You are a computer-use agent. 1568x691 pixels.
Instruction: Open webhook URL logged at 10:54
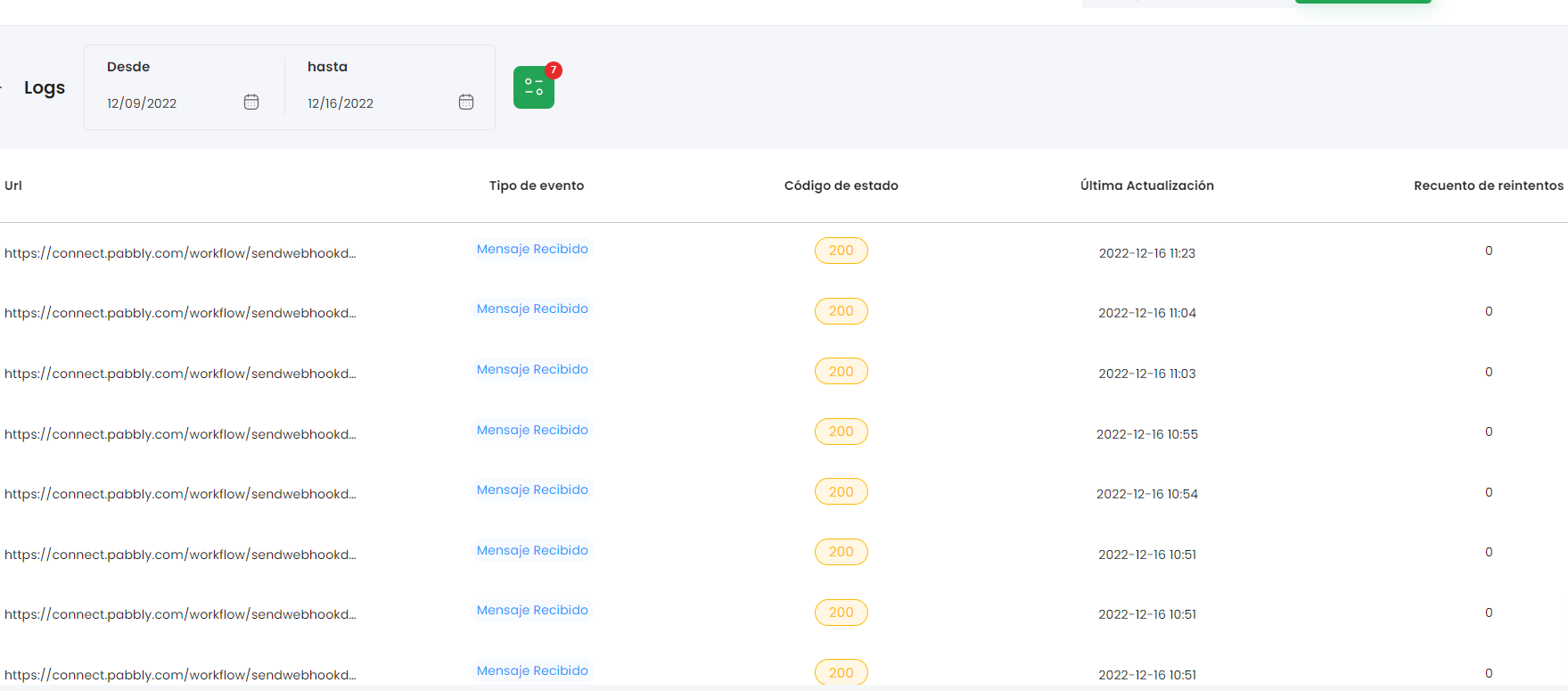click(x=180, y=494)
